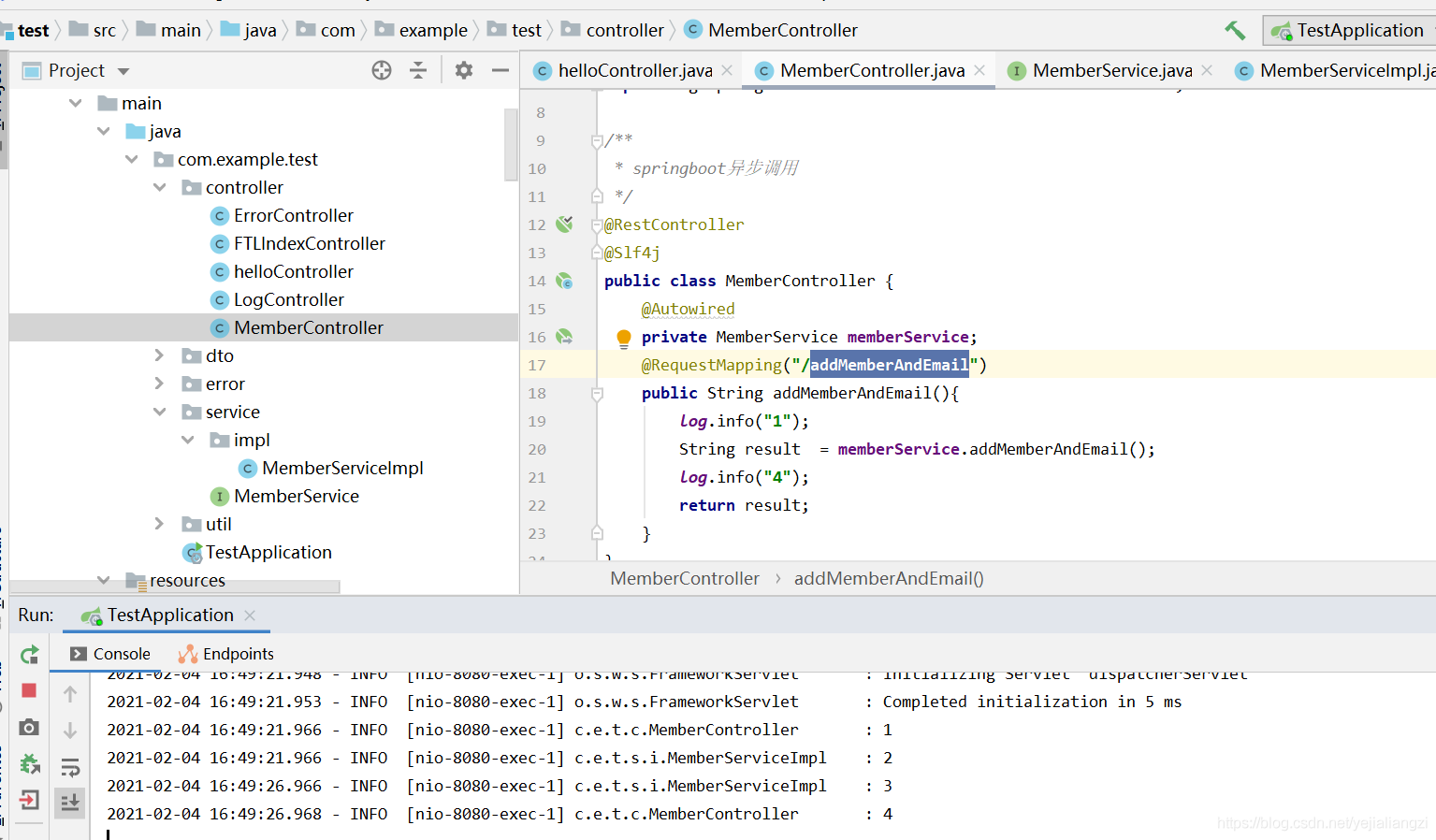Open the Endpoints tab
This screenshot has height=840, width=1436.
[x=227, y=654]
